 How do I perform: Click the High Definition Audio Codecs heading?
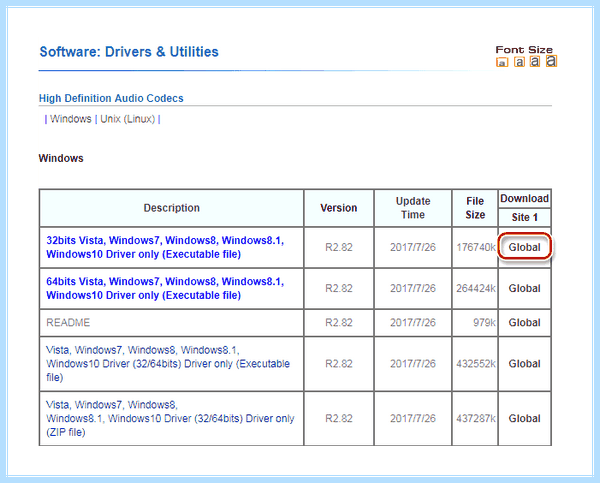pyautogui.click(x=111, y=98)
